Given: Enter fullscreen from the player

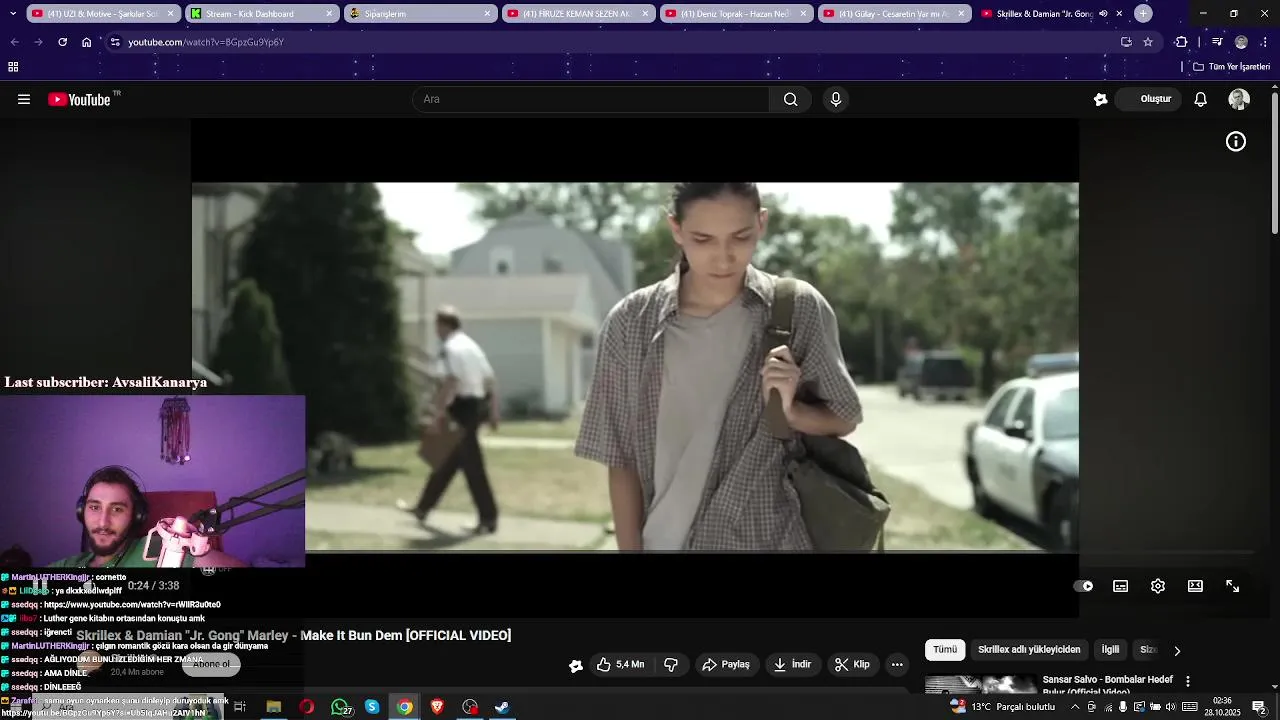Looking at the screenshot, I should click(x=1233, y=586).
